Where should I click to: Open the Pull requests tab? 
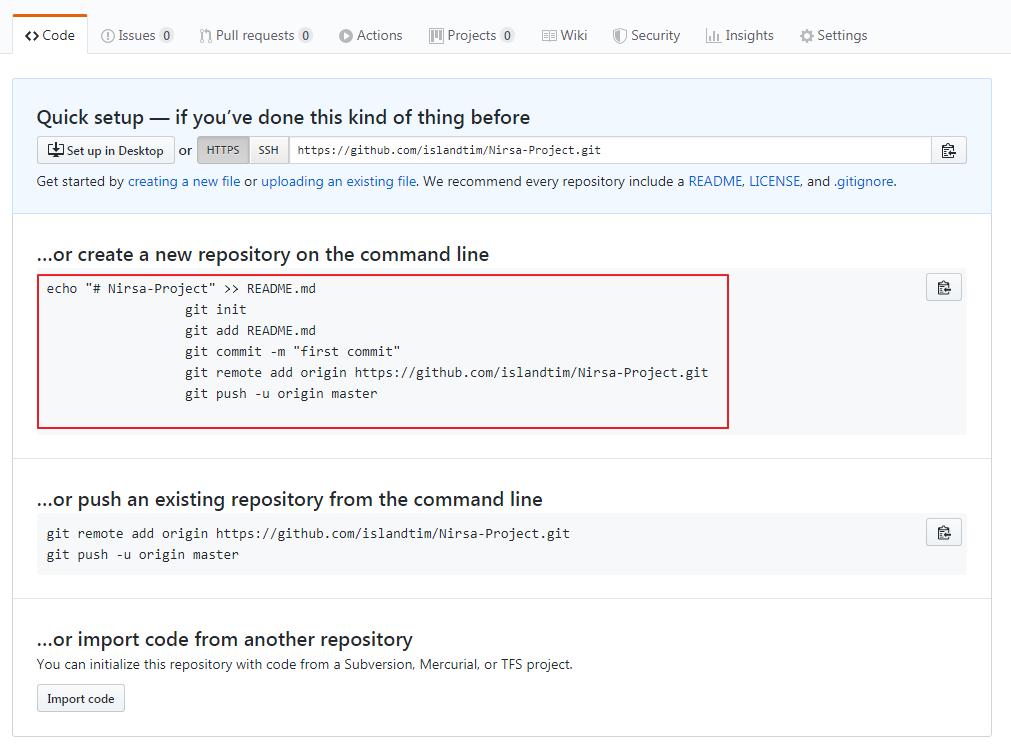[255, 35]
